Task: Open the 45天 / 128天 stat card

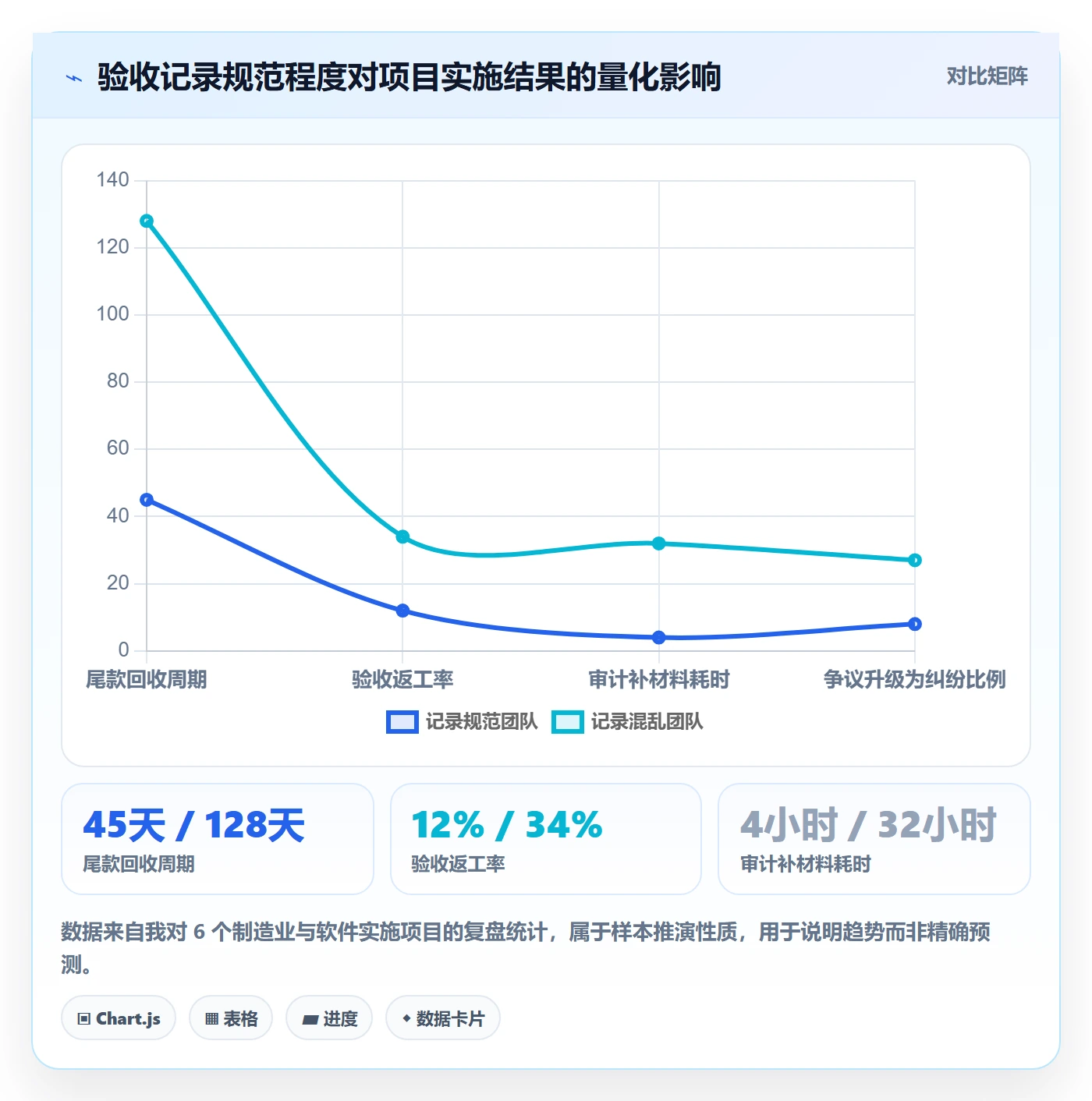Action: pyautogui.click(x=218, y=839)
